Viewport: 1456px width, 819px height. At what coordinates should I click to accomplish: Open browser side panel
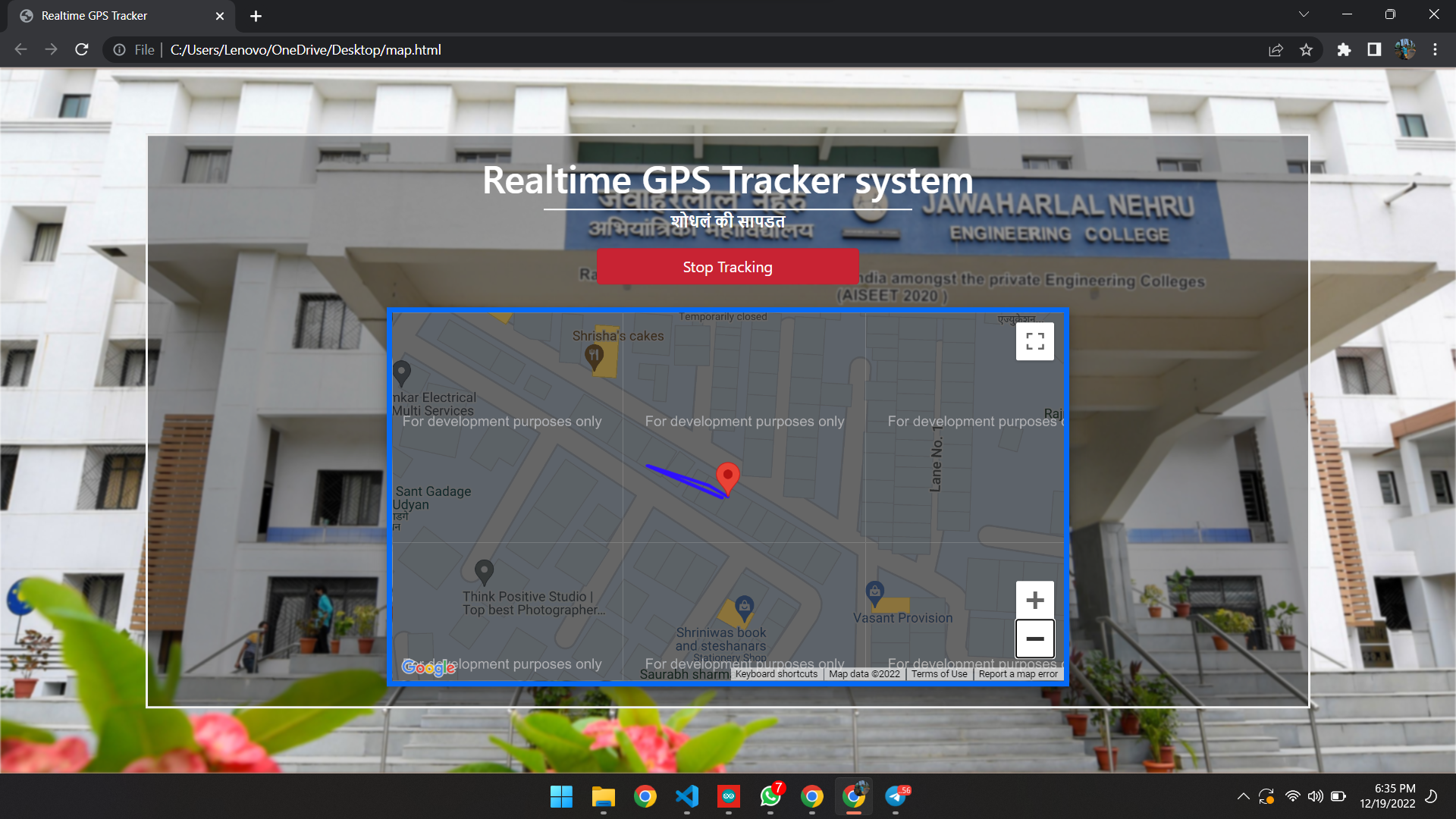click(1374, 49)
